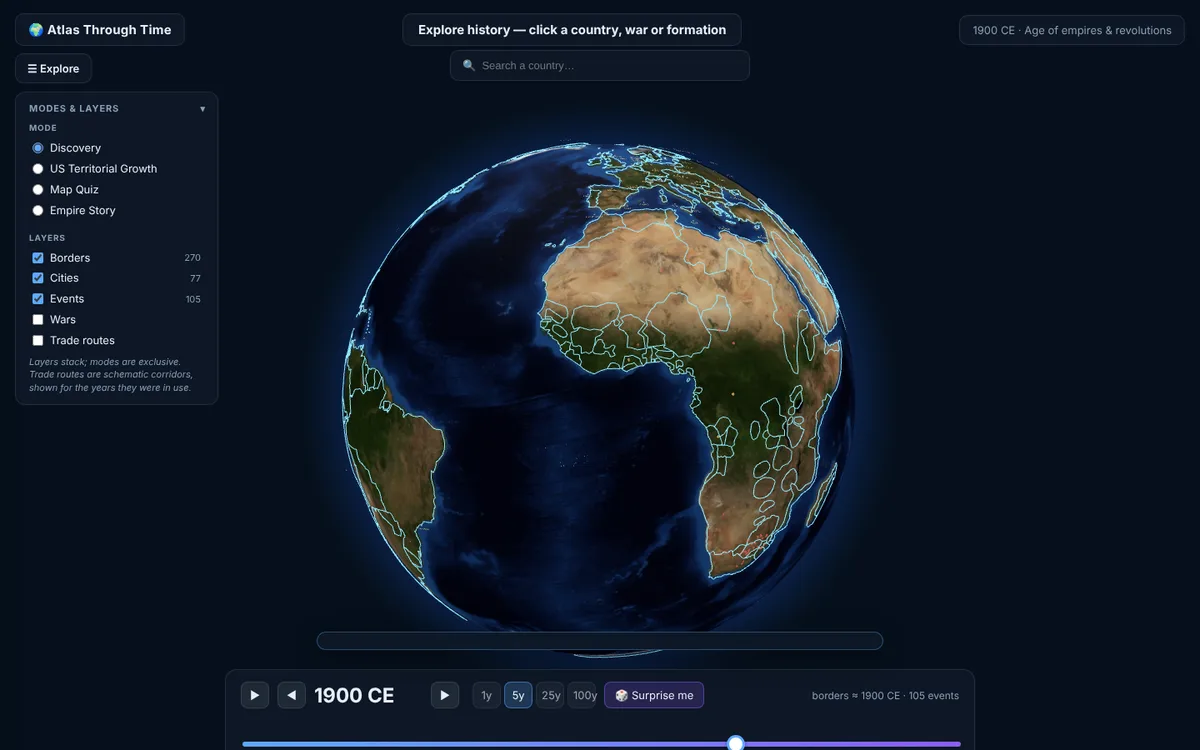Focus the Search a country field
The height and width of the screenshot is (750, 1200).
pos(600,65)
